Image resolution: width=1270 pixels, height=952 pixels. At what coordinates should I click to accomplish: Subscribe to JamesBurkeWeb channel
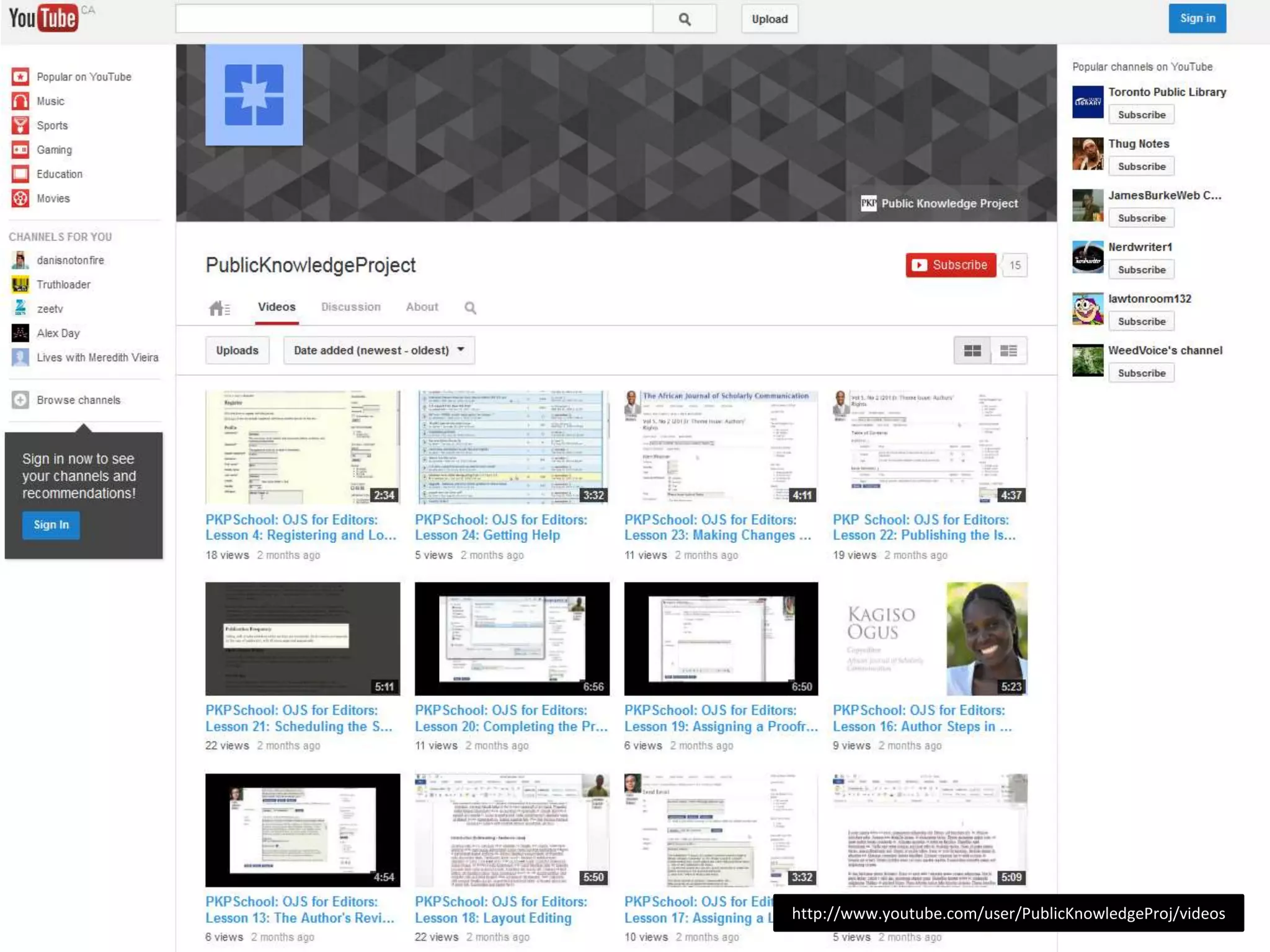[1142, 218]
